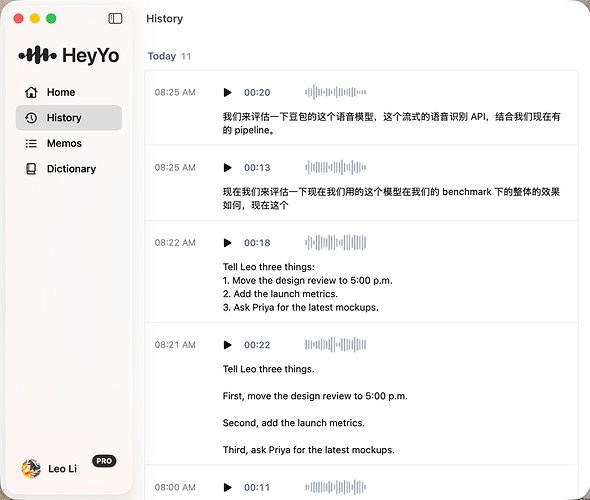
Task: Click the 00:22 duration label
Action: point(257,345)
